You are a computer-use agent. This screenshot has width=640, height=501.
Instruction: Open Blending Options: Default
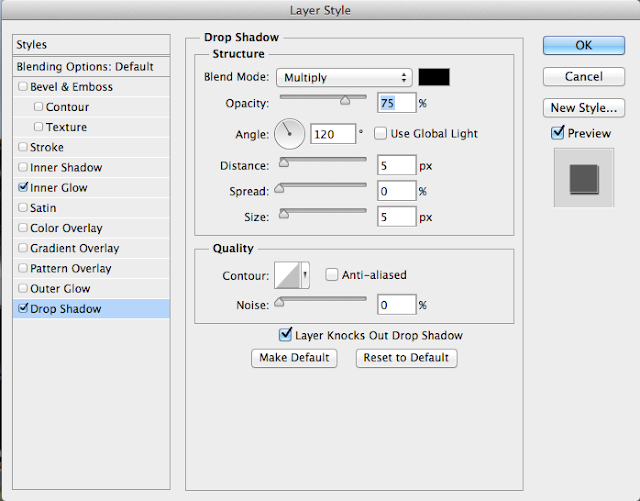[91, 67]
